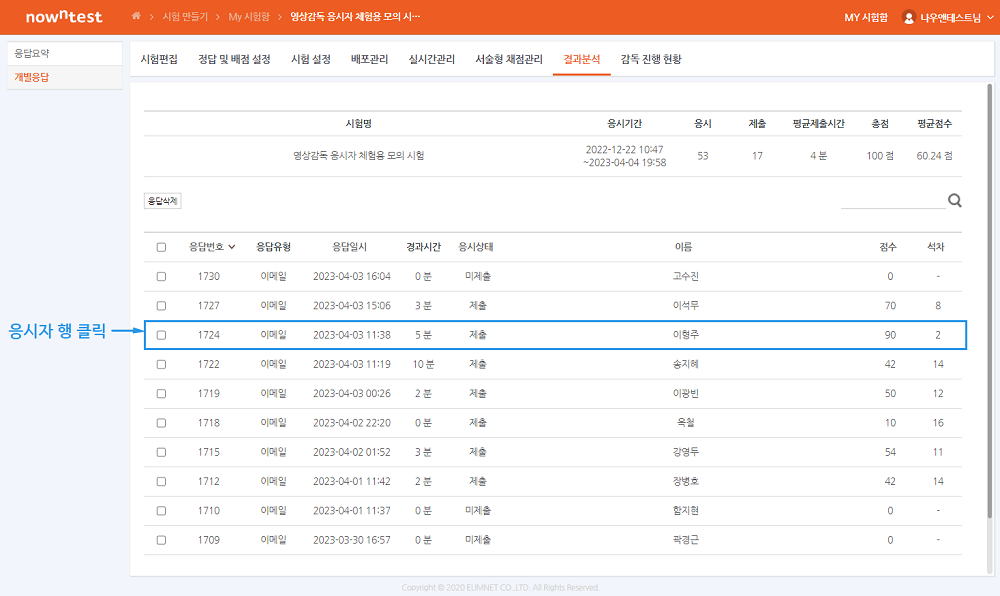Open examinee 옥철 row name
Screen dimensions: 1000x596
[686, 423]
